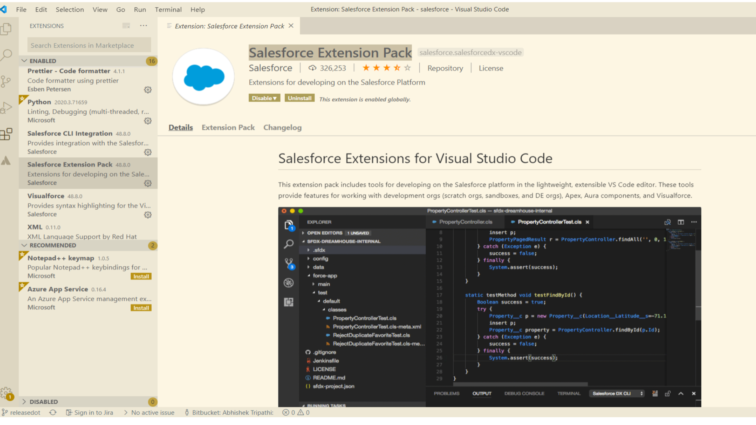Open the Manage gear in activity bar
Viewport: 756px width, 425px height.
coord(6,393)
